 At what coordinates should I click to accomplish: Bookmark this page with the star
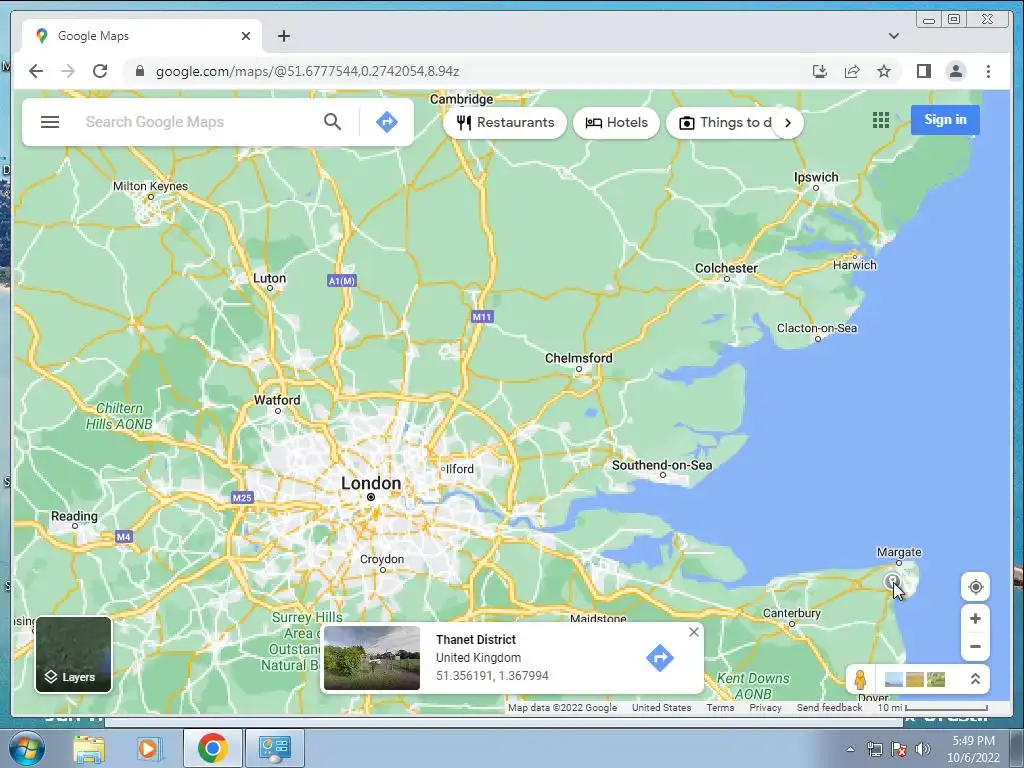tap(884, 71)
